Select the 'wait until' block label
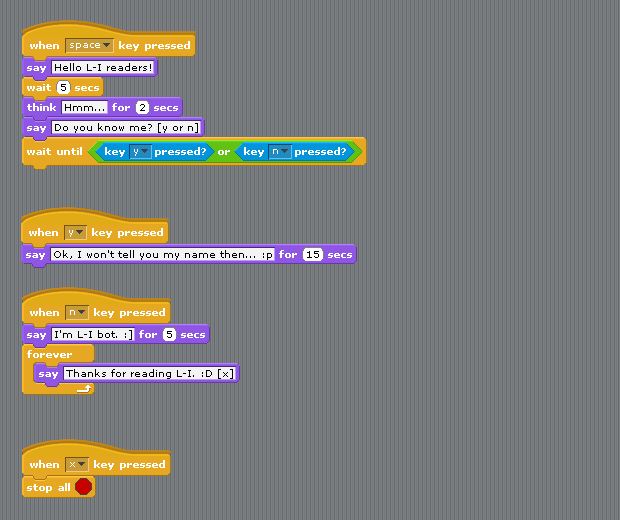This screenshot has height=520, width=620. [x=55, y=152]
